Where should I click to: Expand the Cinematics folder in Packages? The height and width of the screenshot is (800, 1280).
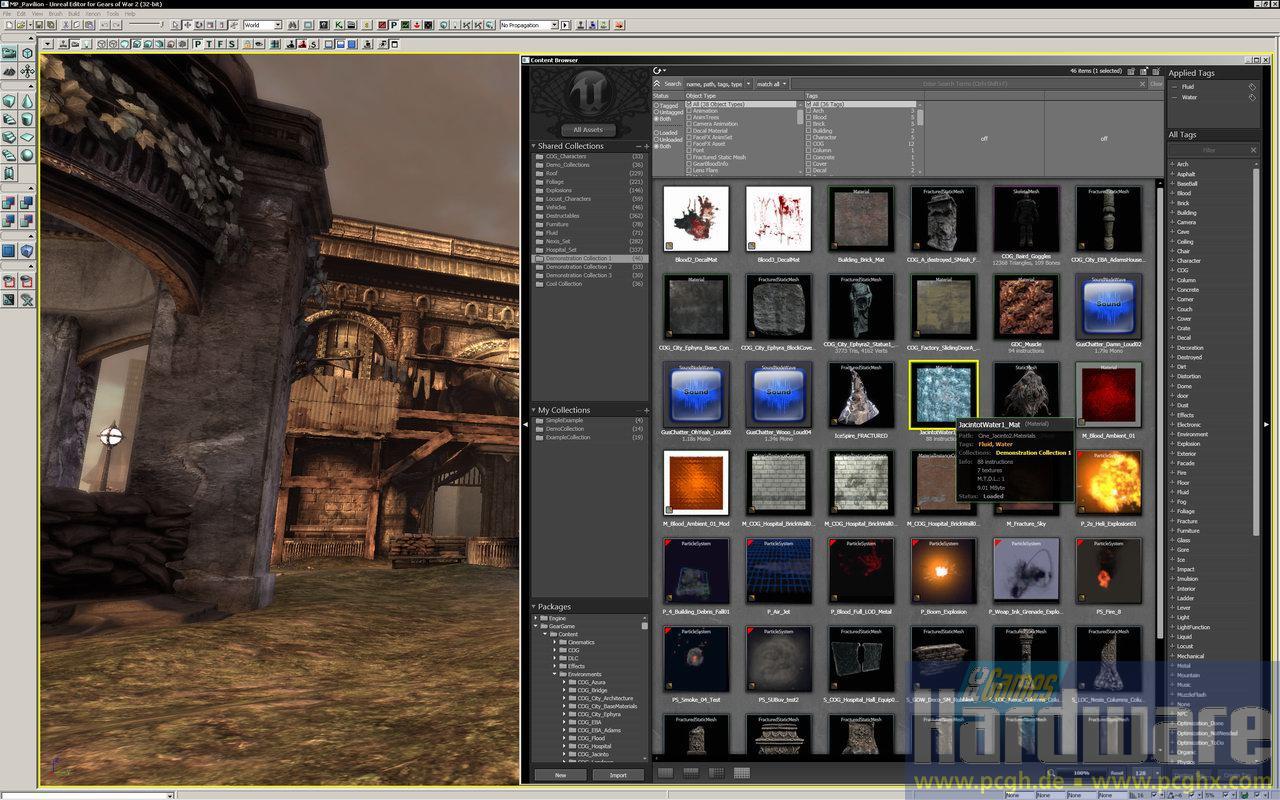click(555, 642)
